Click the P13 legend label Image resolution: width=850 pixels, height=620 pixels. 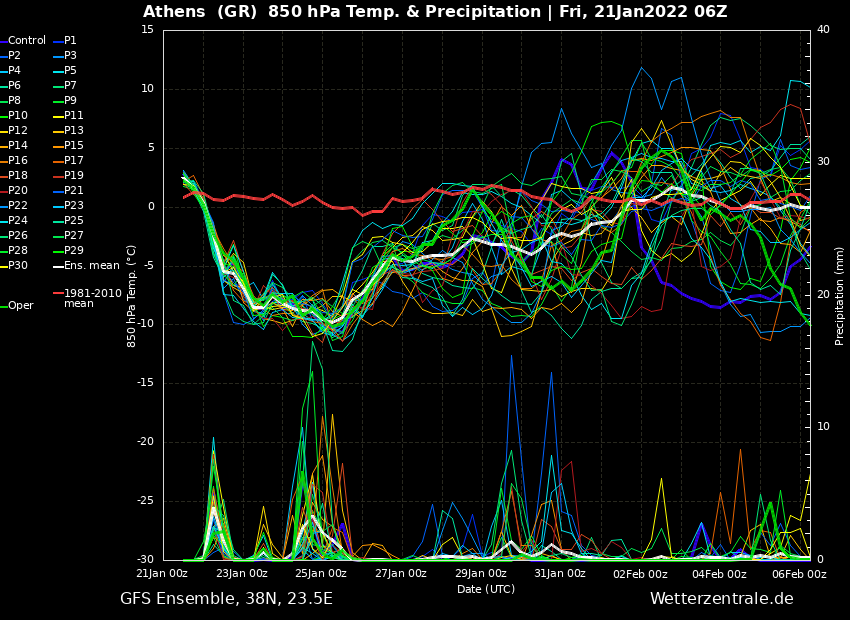(x=74, y=131)
